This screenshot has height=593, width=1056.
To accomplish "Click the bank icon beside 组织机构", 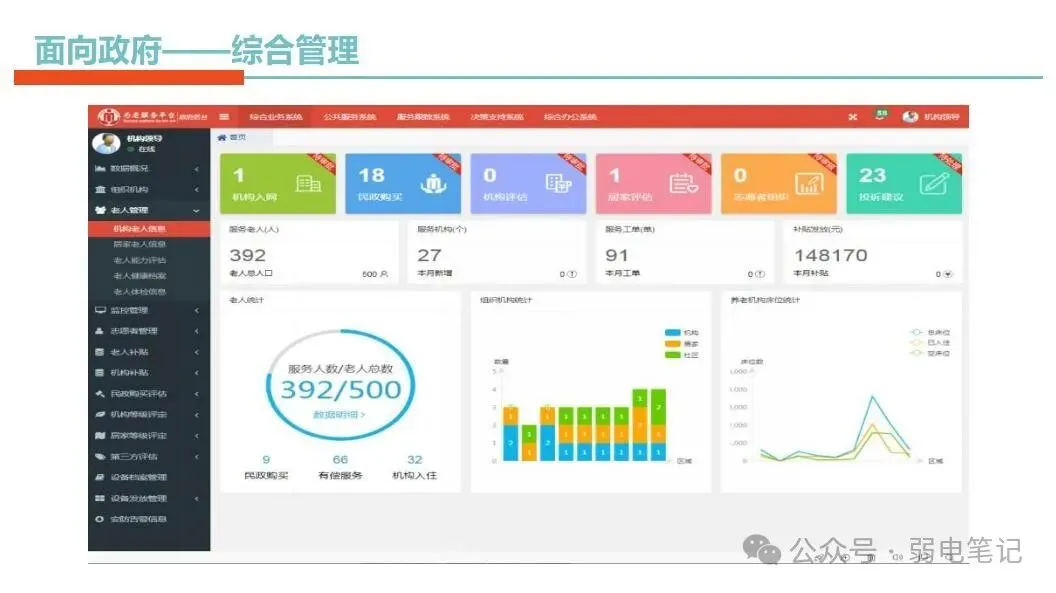I will point(100,190).
